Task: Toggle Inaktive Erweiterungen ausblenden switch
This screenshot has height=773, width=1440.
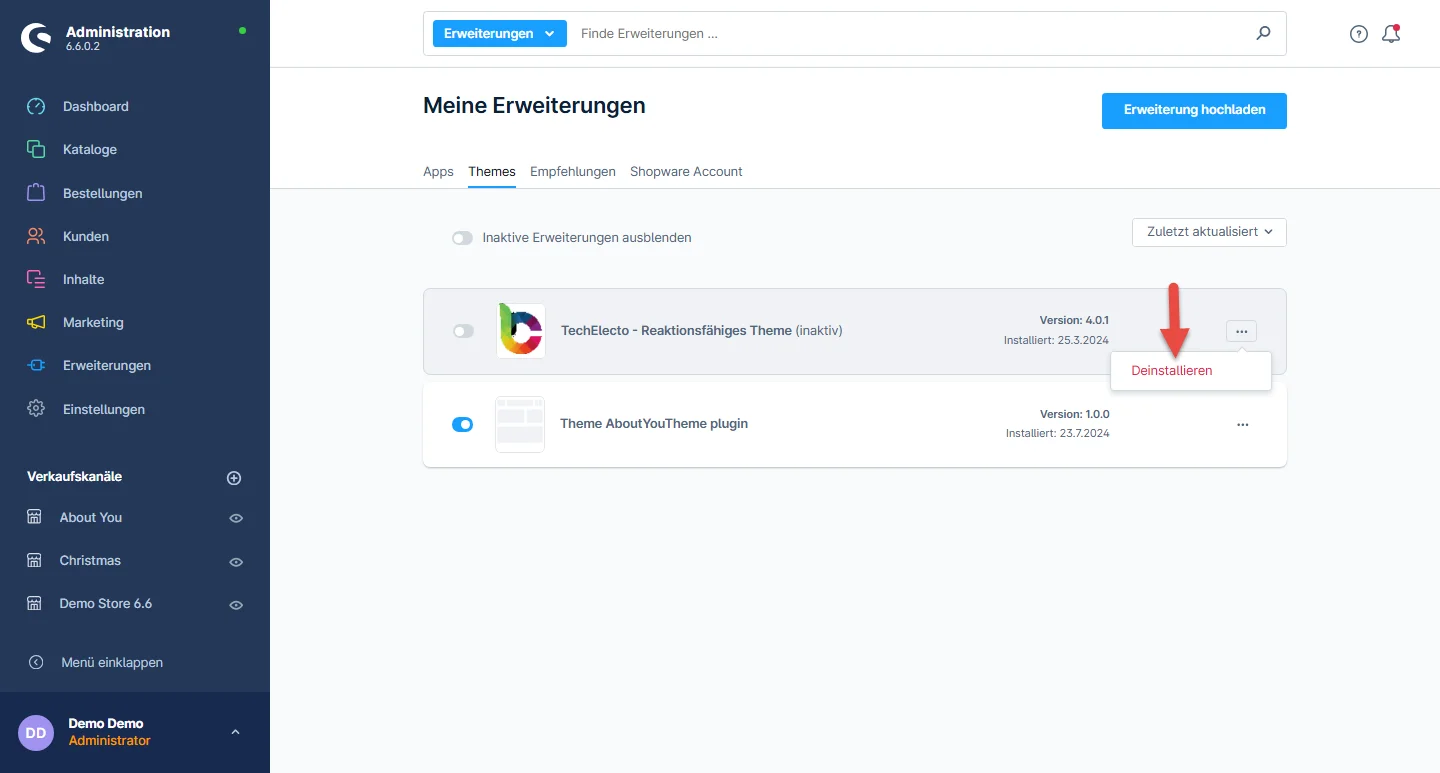Action: [x=462, y=238]
